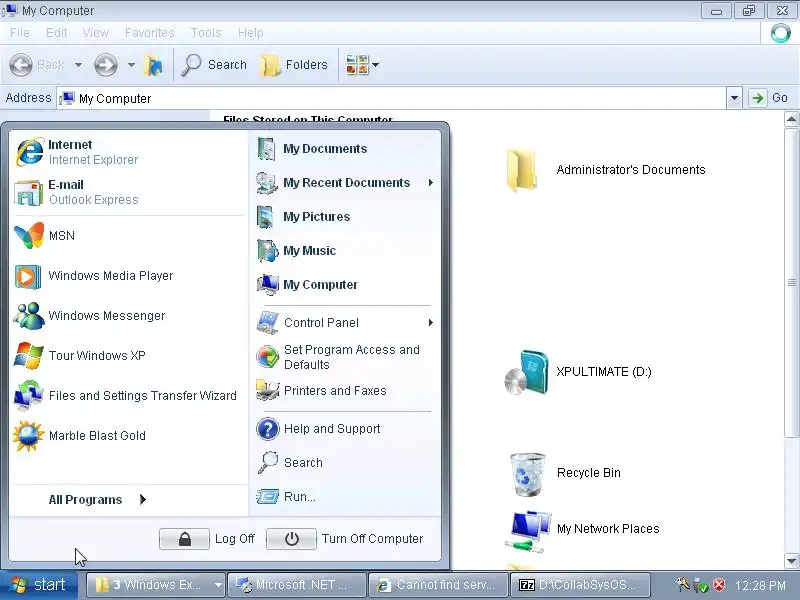Click the taskbar clock
Image resolution: width=800 pixels, height=600 pixels.
pos(761,586)
